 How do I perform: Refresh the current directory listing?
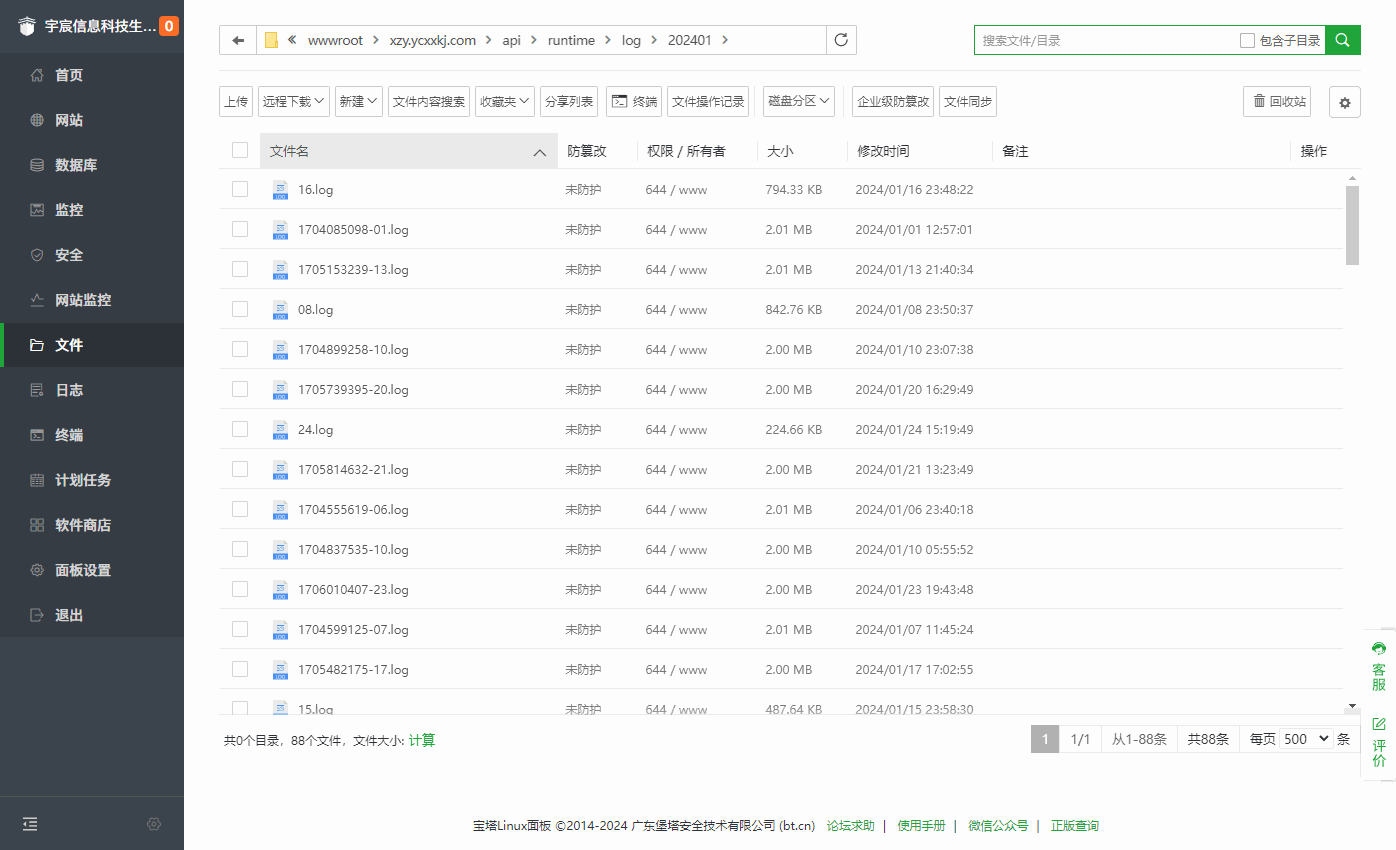tap(841, 40)
